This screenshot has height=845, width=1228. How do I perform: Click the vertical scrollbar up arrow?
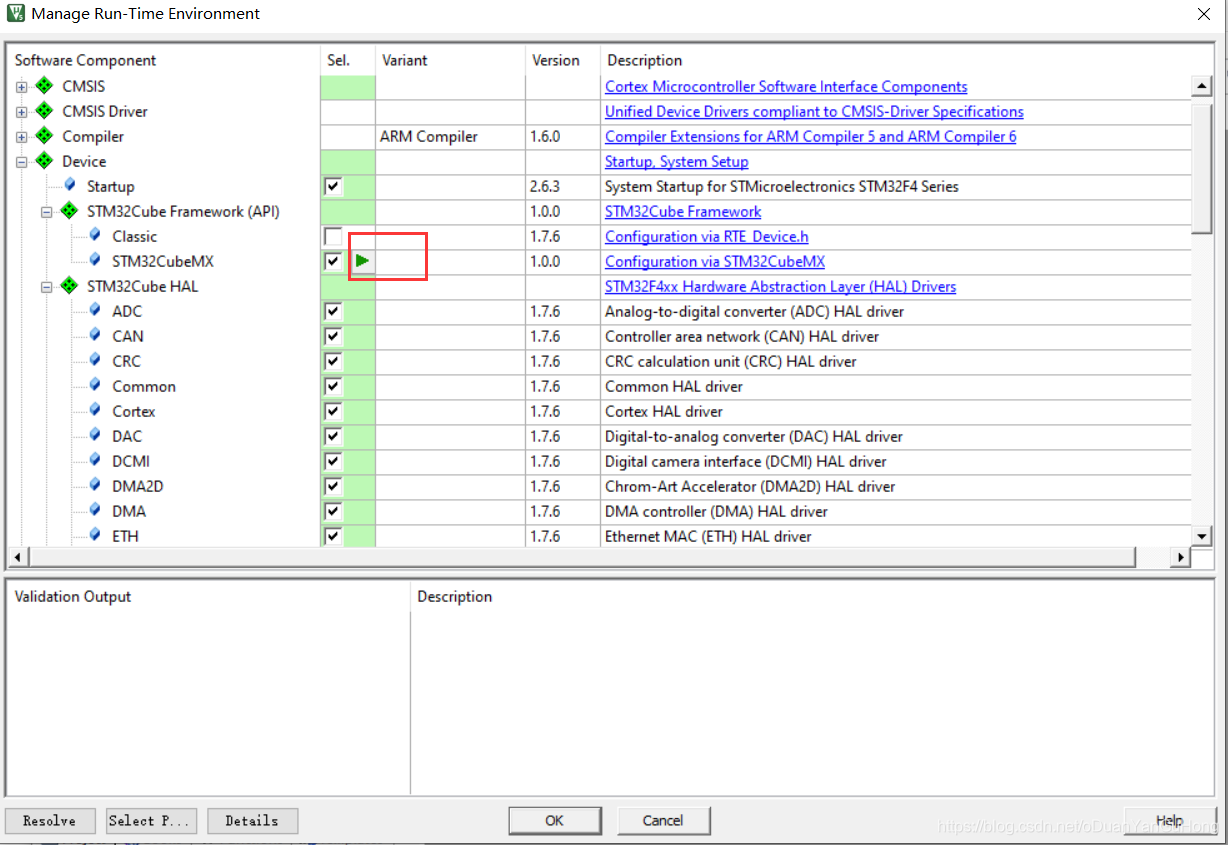tap(1203, 87)
